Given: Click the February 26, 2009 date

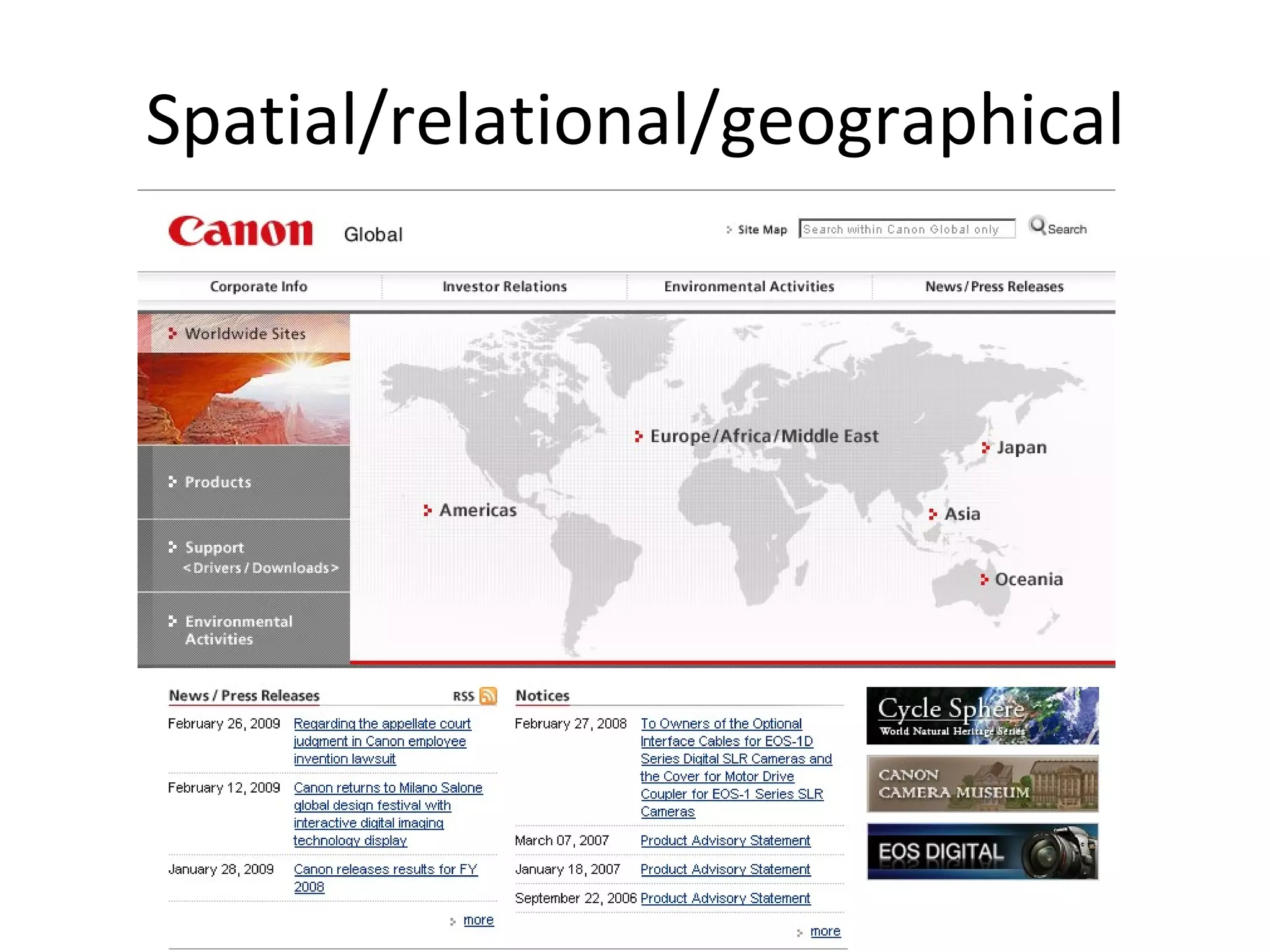Looking at the screenshot, I should [x=224, y=724].
